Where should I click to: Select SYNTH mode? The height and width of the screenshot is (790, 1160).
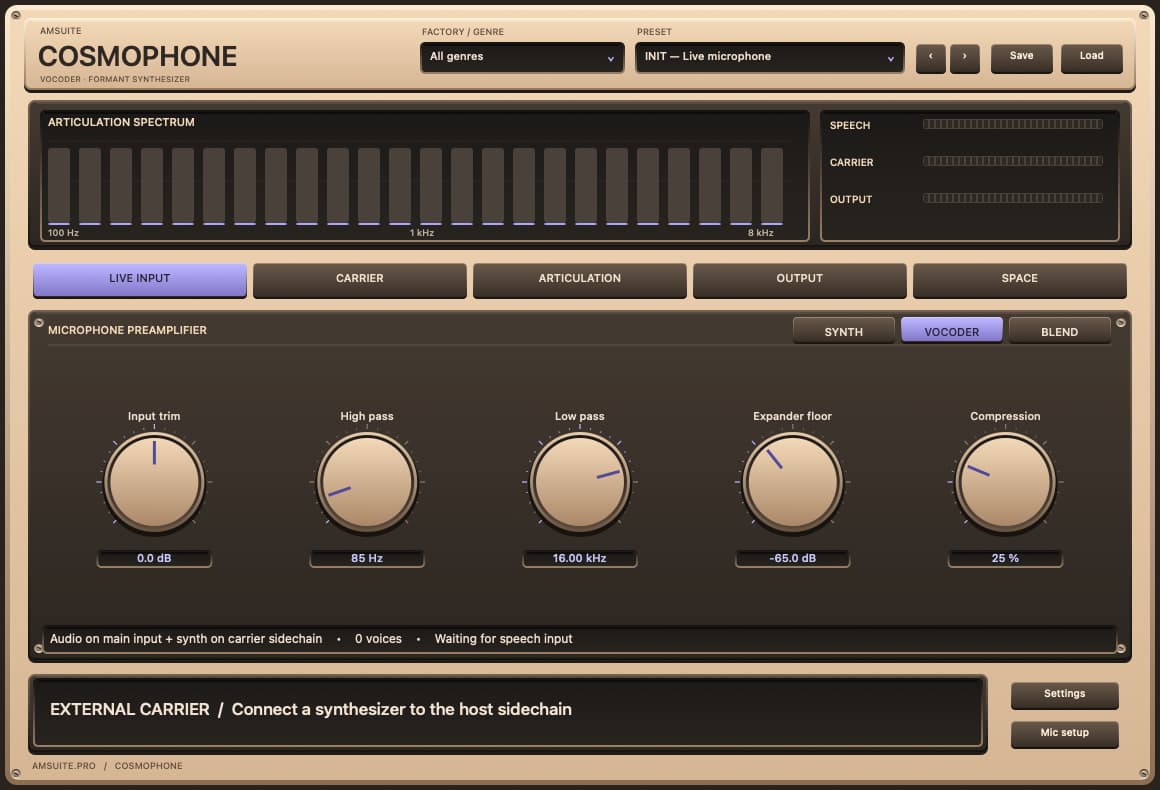(x=843, y=331)
